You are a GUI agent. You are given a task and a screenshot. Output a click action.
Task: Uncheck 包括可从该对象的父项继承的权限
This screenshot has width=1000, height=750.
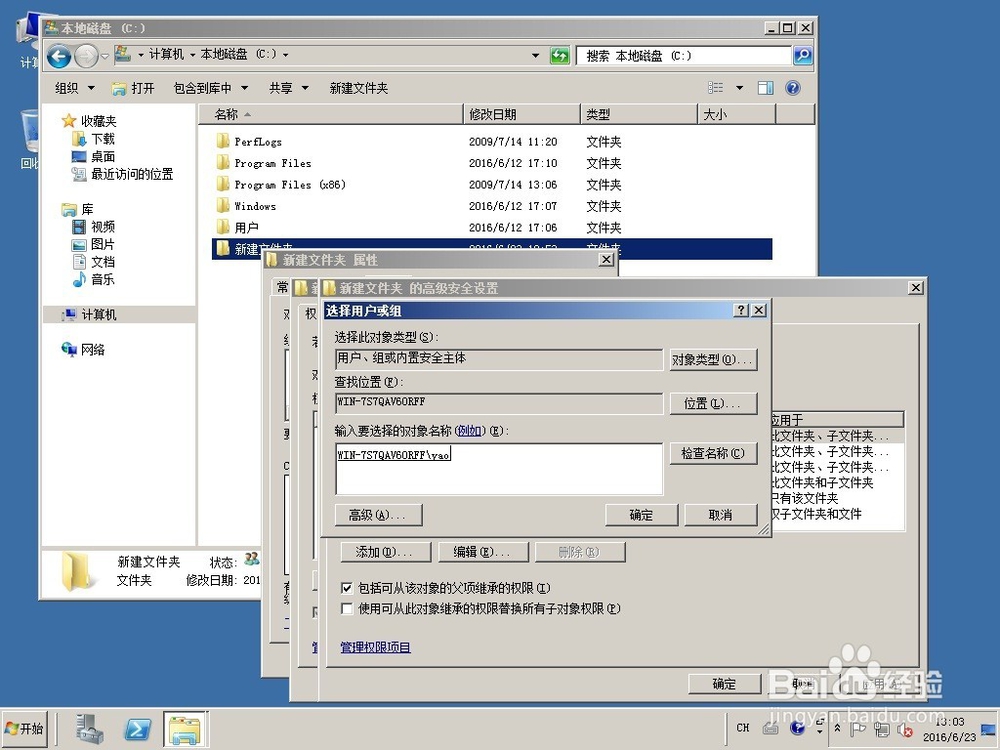tap(347, 588)
